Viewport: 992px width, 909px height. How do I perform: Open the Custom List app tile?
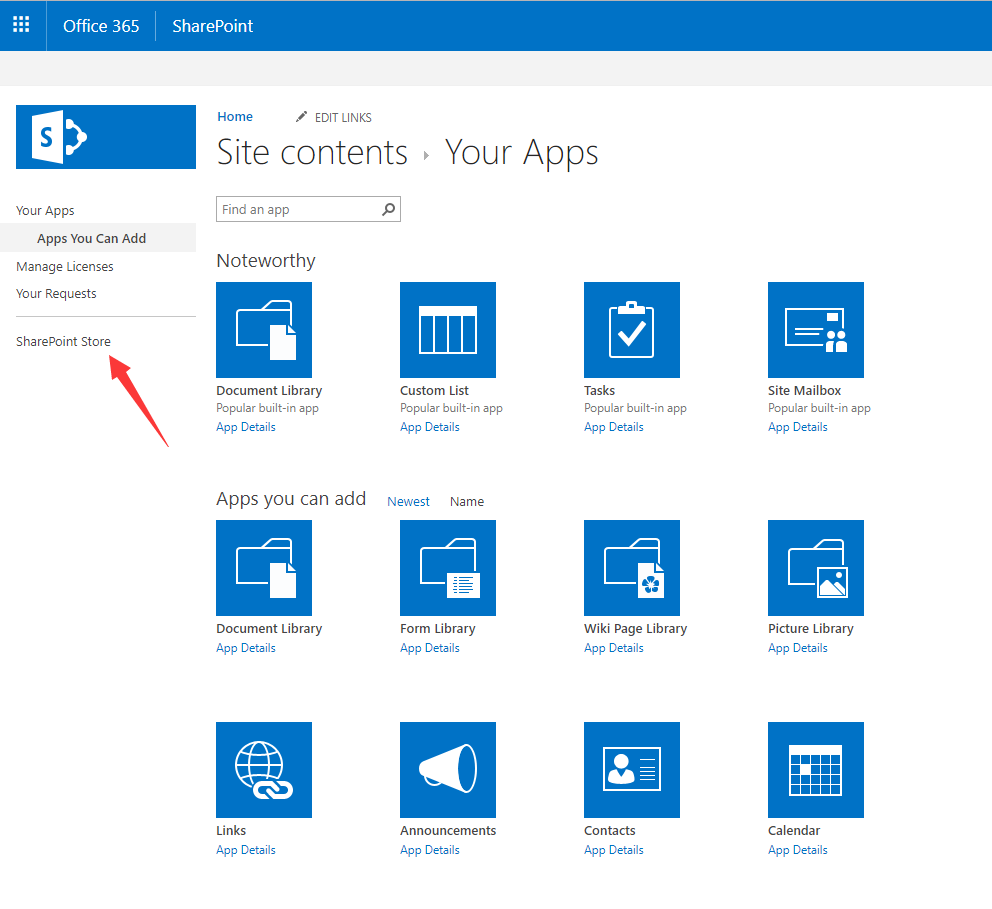click(448, 330)
